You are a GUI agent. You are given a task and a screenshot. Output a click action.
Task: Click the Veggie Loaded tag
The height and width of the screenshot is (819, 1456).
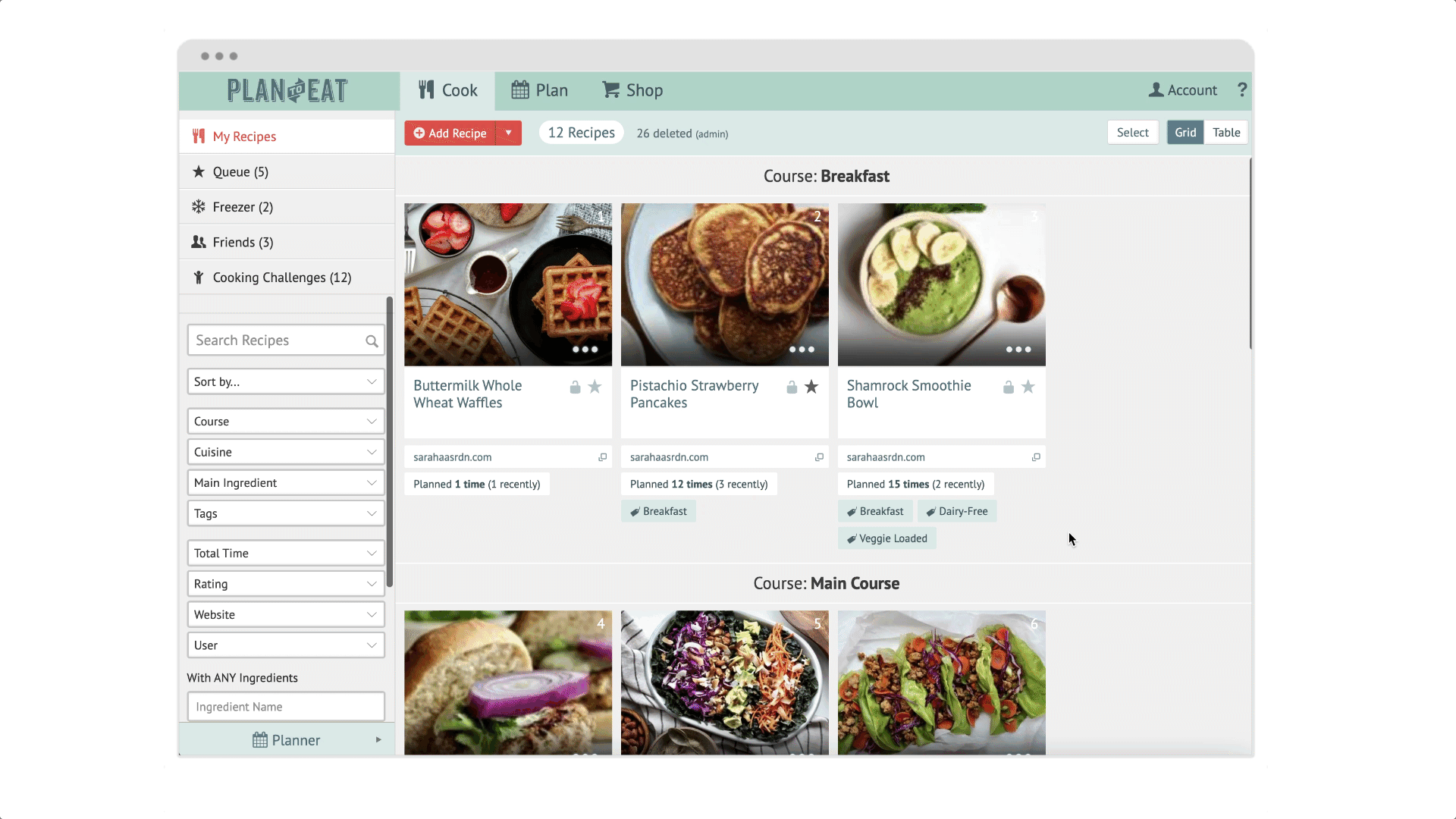(x=887, y=538)
